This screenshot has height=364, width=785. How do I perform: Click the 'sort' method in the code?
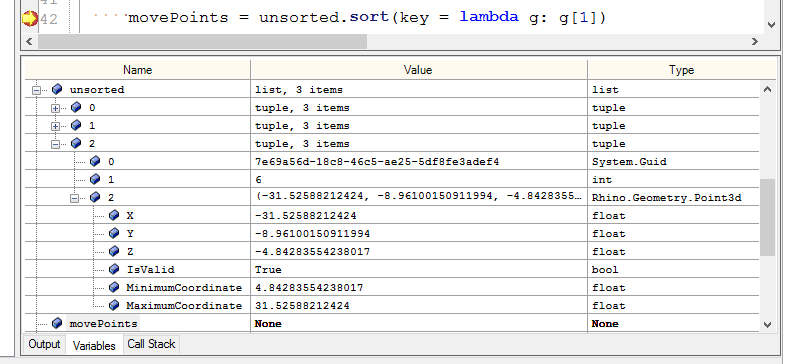pyautogui.click(x=369, y=17)
